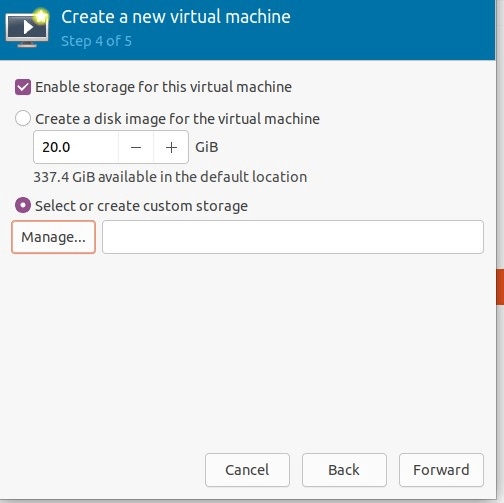Screen dimensions: 504x503
Task: Cancel the new virtual machine wizard
Action: [247, 470]
